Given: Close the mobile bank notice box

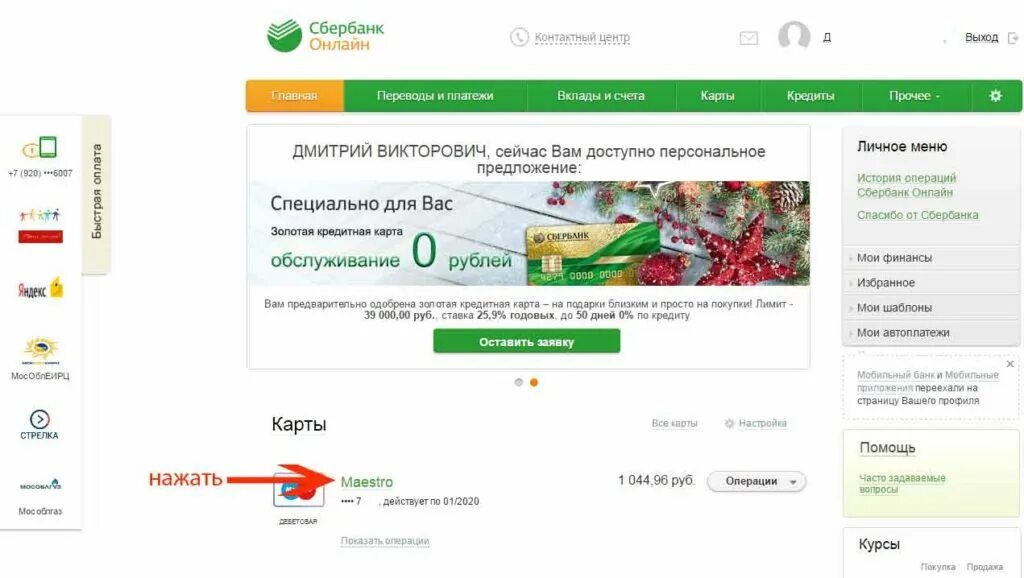Looking at the screenshot, I should point(1010,364).
